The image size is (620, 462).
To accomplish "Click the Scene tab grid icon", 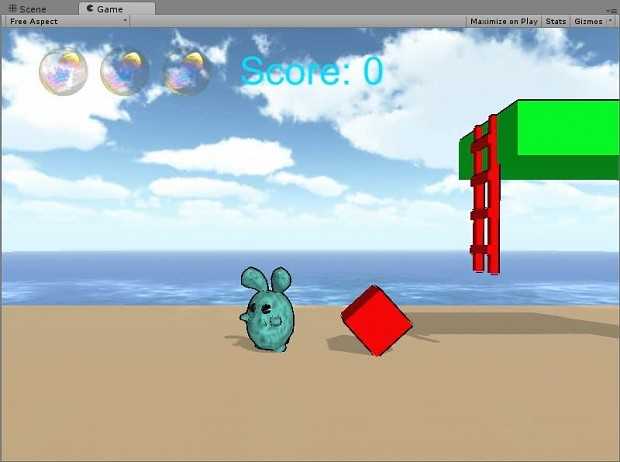I will 12,8.
